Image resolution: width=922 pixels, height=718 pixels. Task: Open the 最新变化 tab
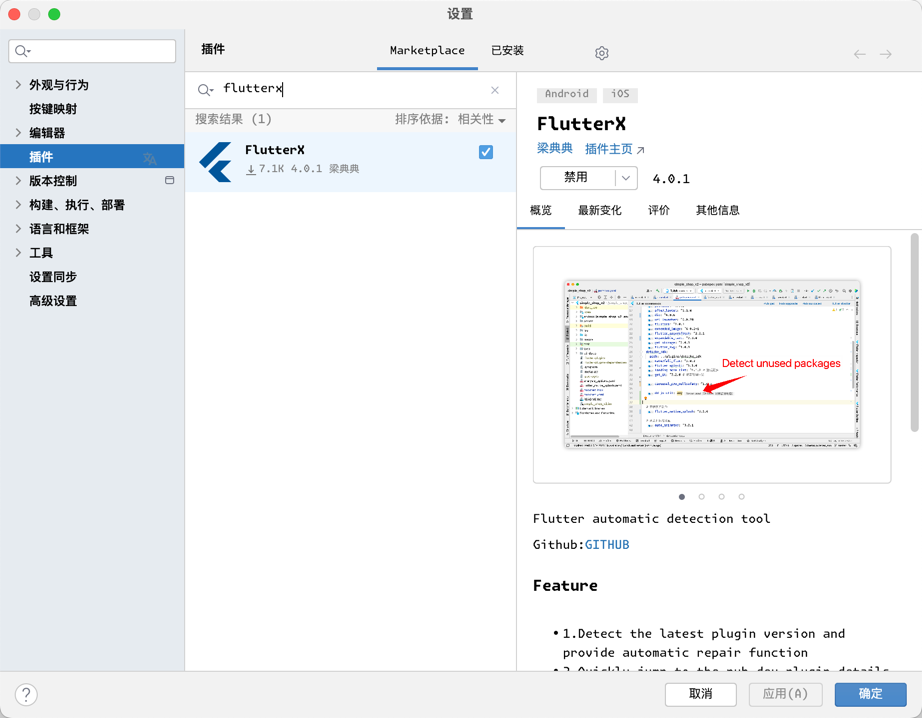(599, 211)
